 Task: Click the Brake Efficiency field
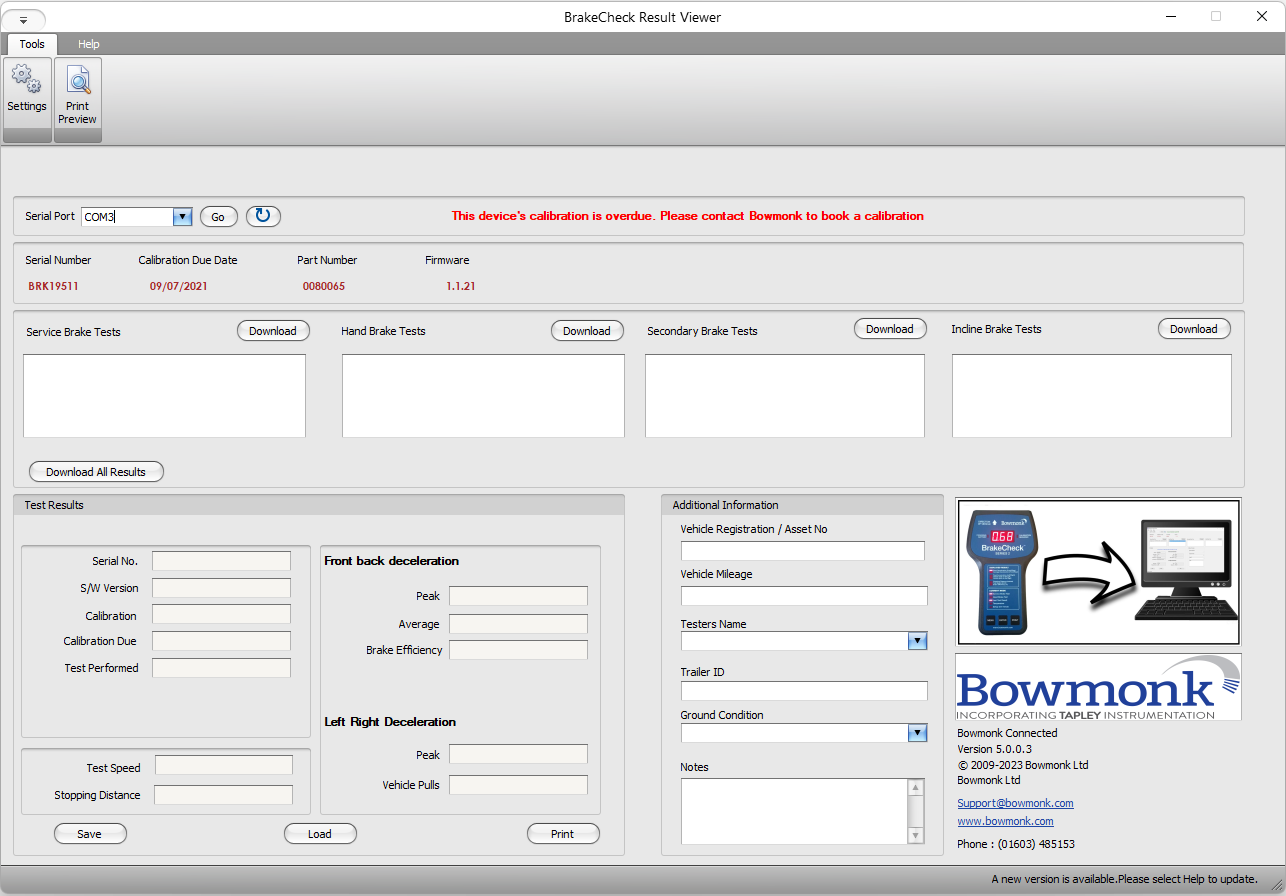click(x=518, y=650)
